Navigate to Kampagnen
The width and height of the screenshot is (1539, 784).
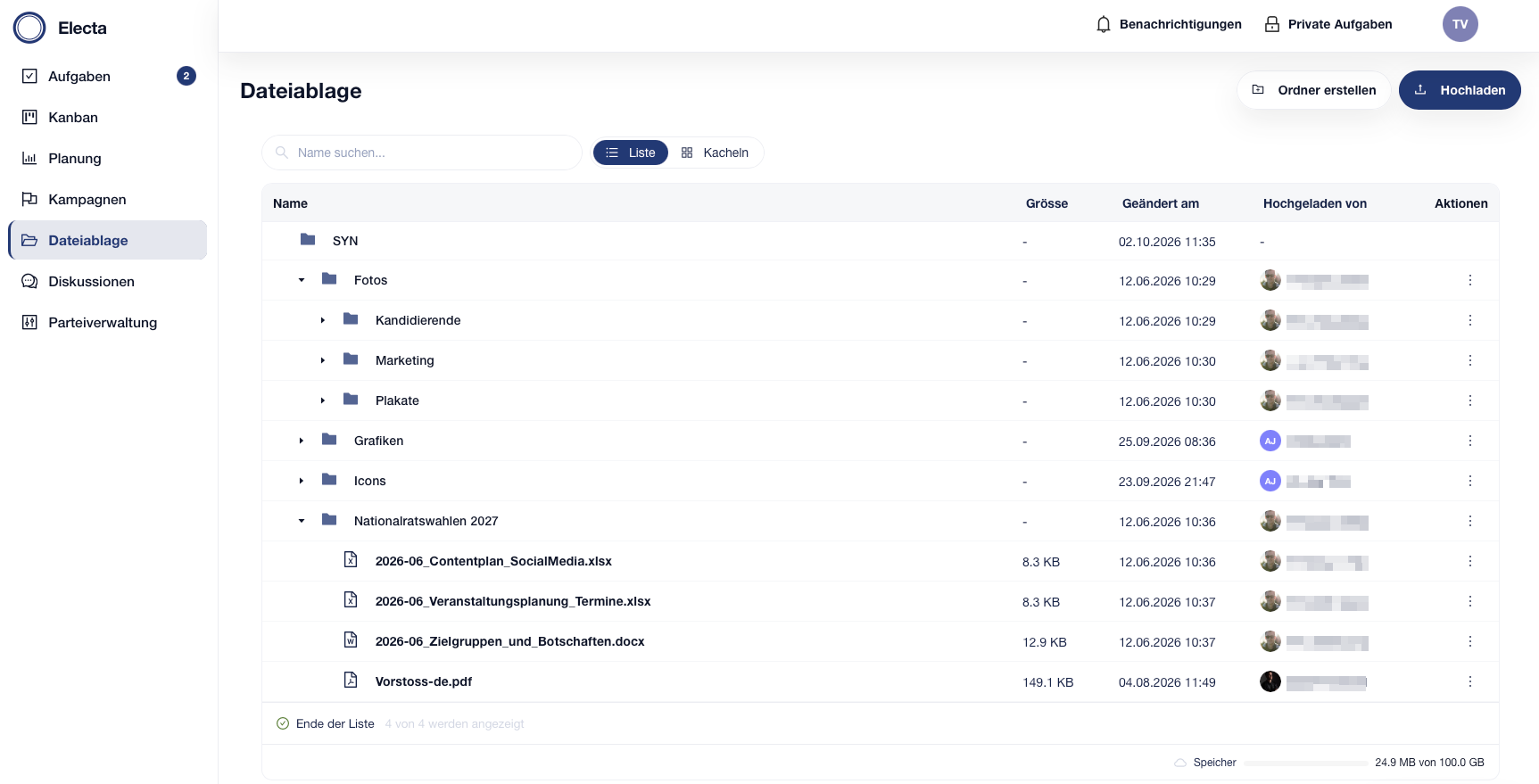108,199
